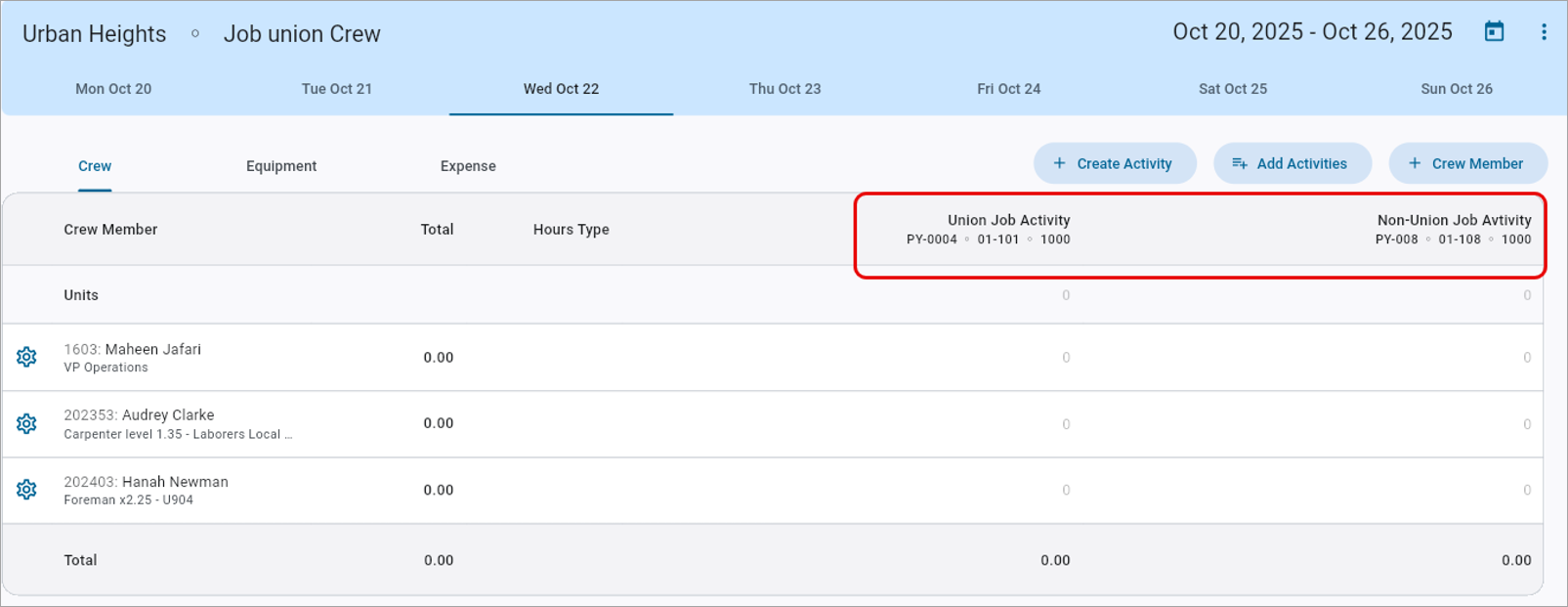Screen dimensions: 1568x607
Task: Go to Mon Oct 20 day tab
Action: point(113,89)
